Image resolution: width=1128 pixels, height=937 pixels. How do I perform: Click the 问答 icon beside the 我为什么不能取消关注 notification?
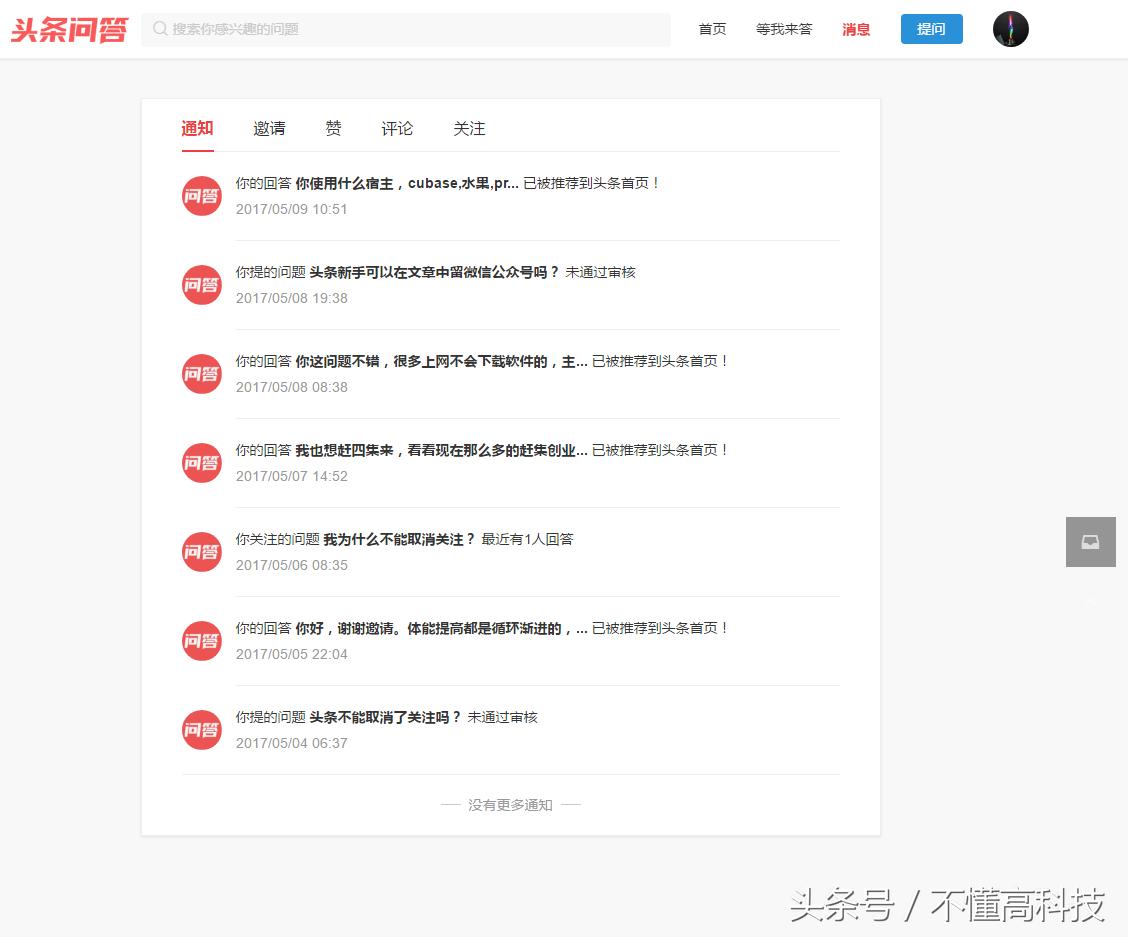click(x=201, y=552)
